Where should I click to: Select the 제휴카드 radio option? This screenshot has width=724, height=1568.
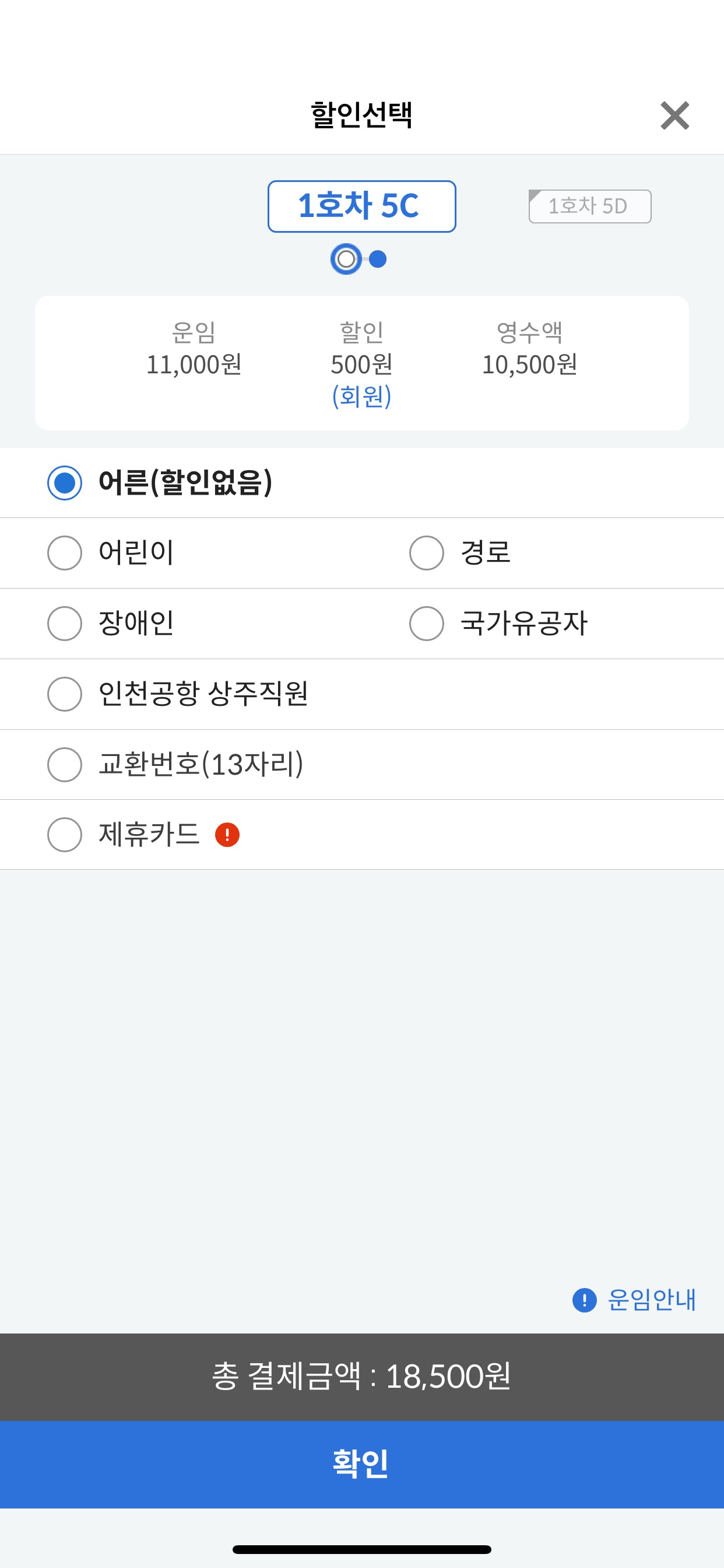[x=65, y=835]
